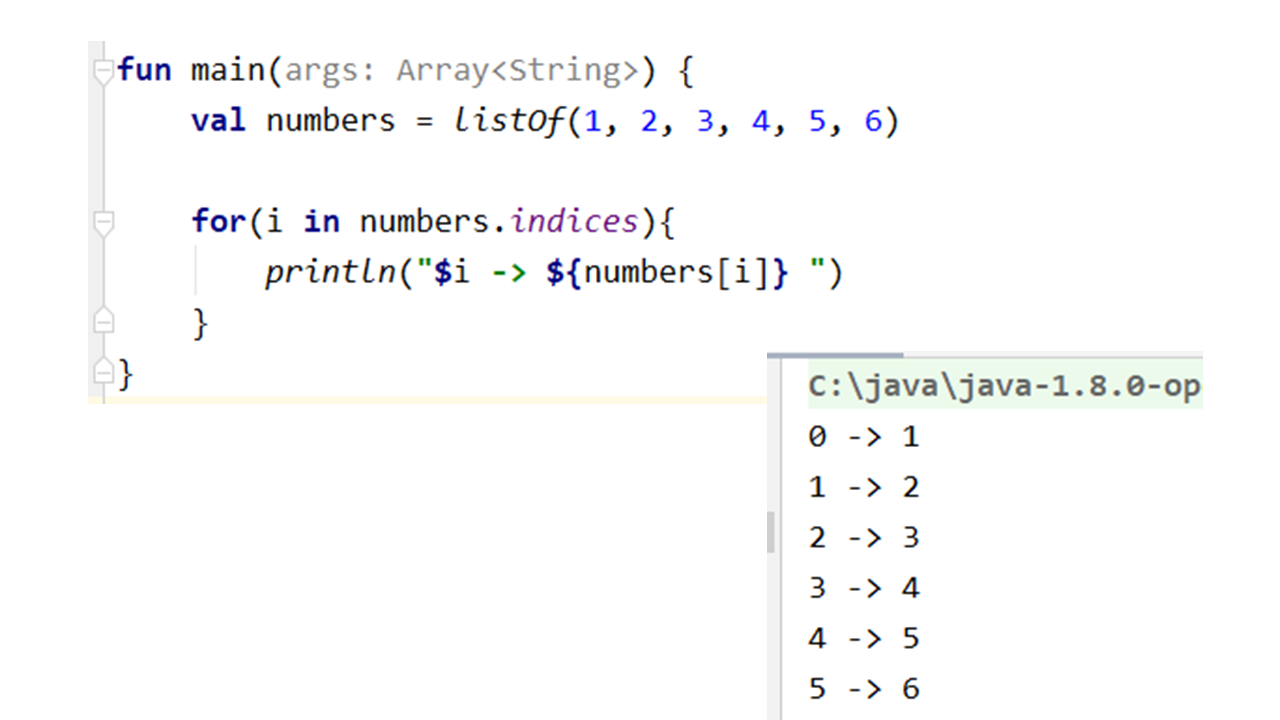Image resolution: width=1280 pixels, height=720 pixels.
Task: Select the "3 -> 4" console output line
Action: [863, 588]
